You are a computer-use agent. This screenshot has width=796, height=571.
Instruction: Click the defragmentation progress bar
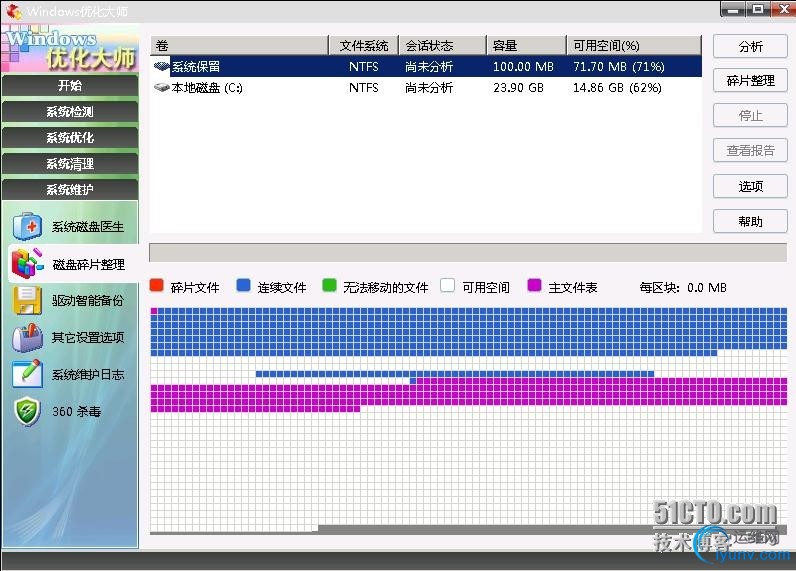(468, 252)
